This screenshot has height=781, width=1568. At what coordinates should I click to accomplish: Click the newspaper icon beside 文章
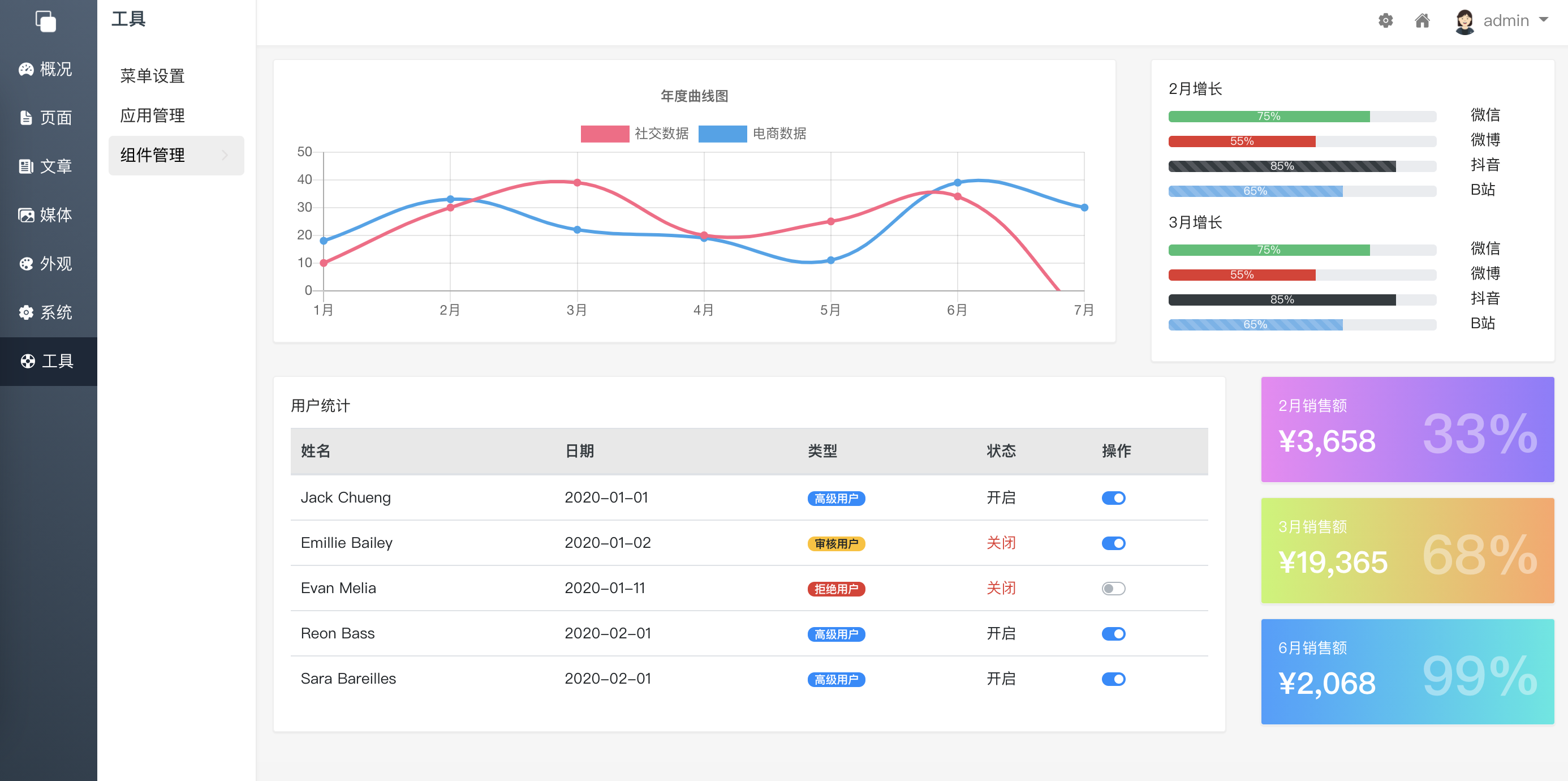click(x=26, y=167)
